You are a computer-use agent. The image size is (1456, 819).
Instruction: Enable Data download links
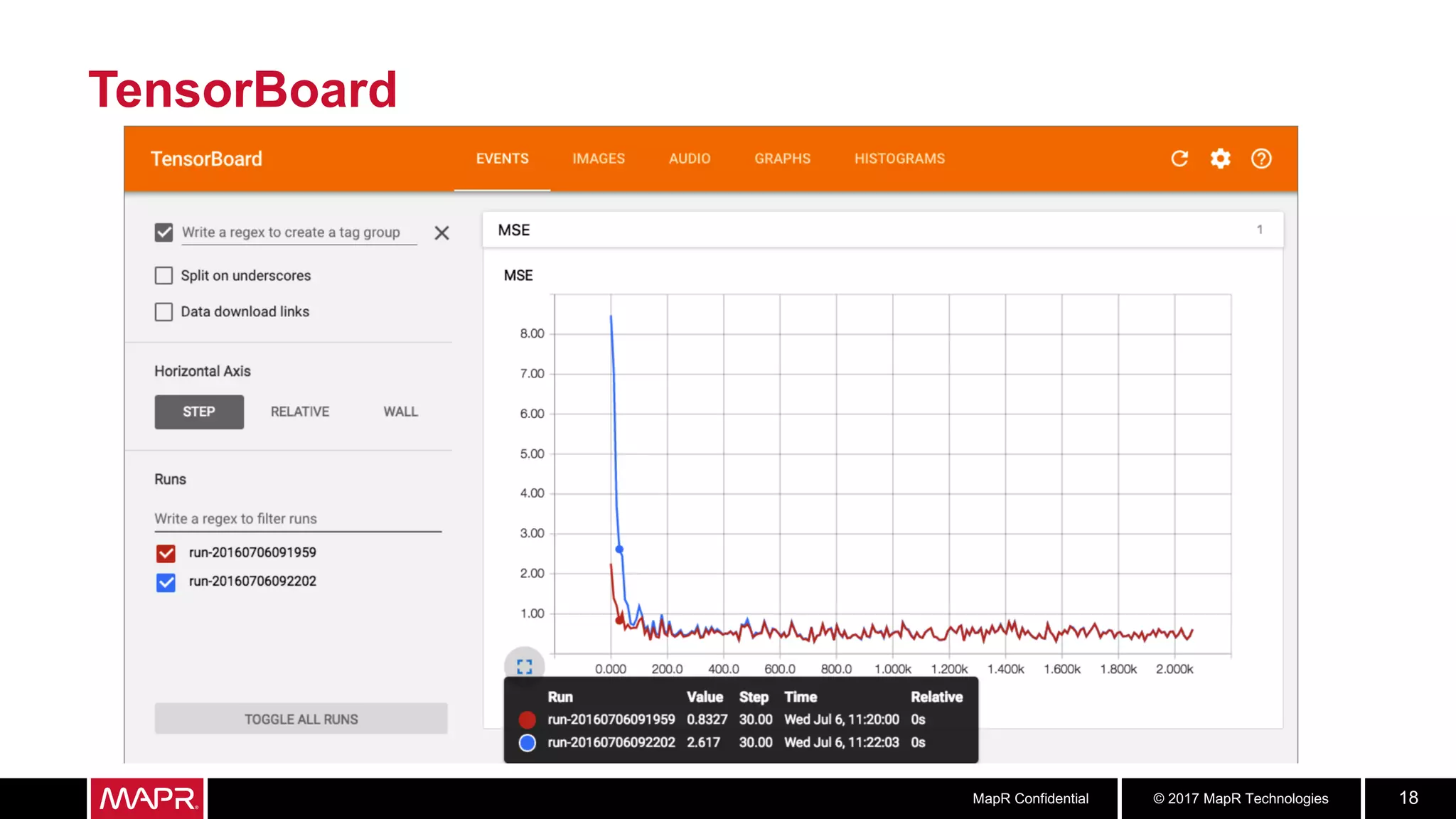point(164,312)
